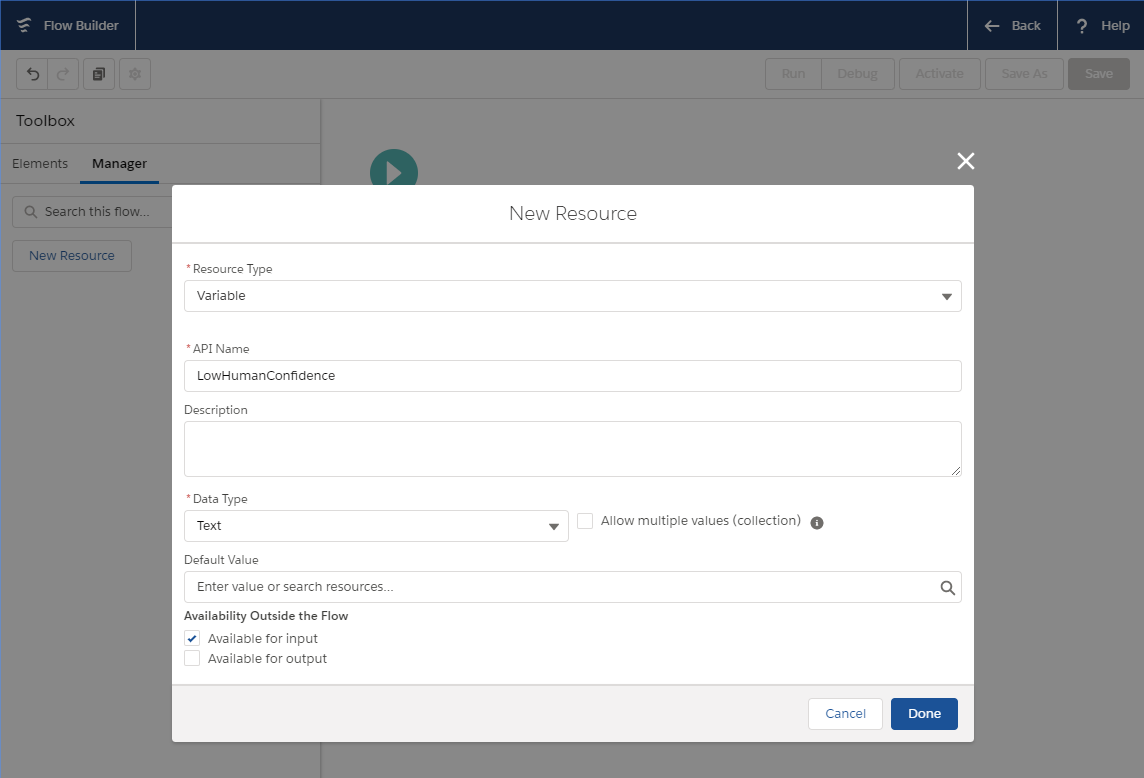The height and width of the screenshot is (778, 1144).
Task: Click the Run button
Action: [x=793, y=74]
